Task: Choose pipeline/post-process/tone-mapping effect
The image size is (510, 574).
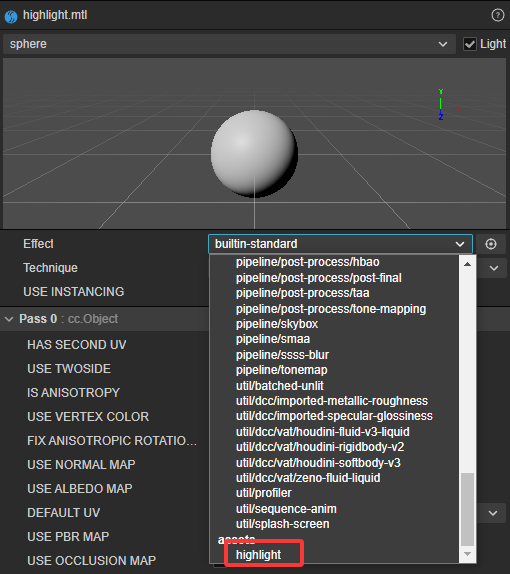Action: (x=331, y=309)
